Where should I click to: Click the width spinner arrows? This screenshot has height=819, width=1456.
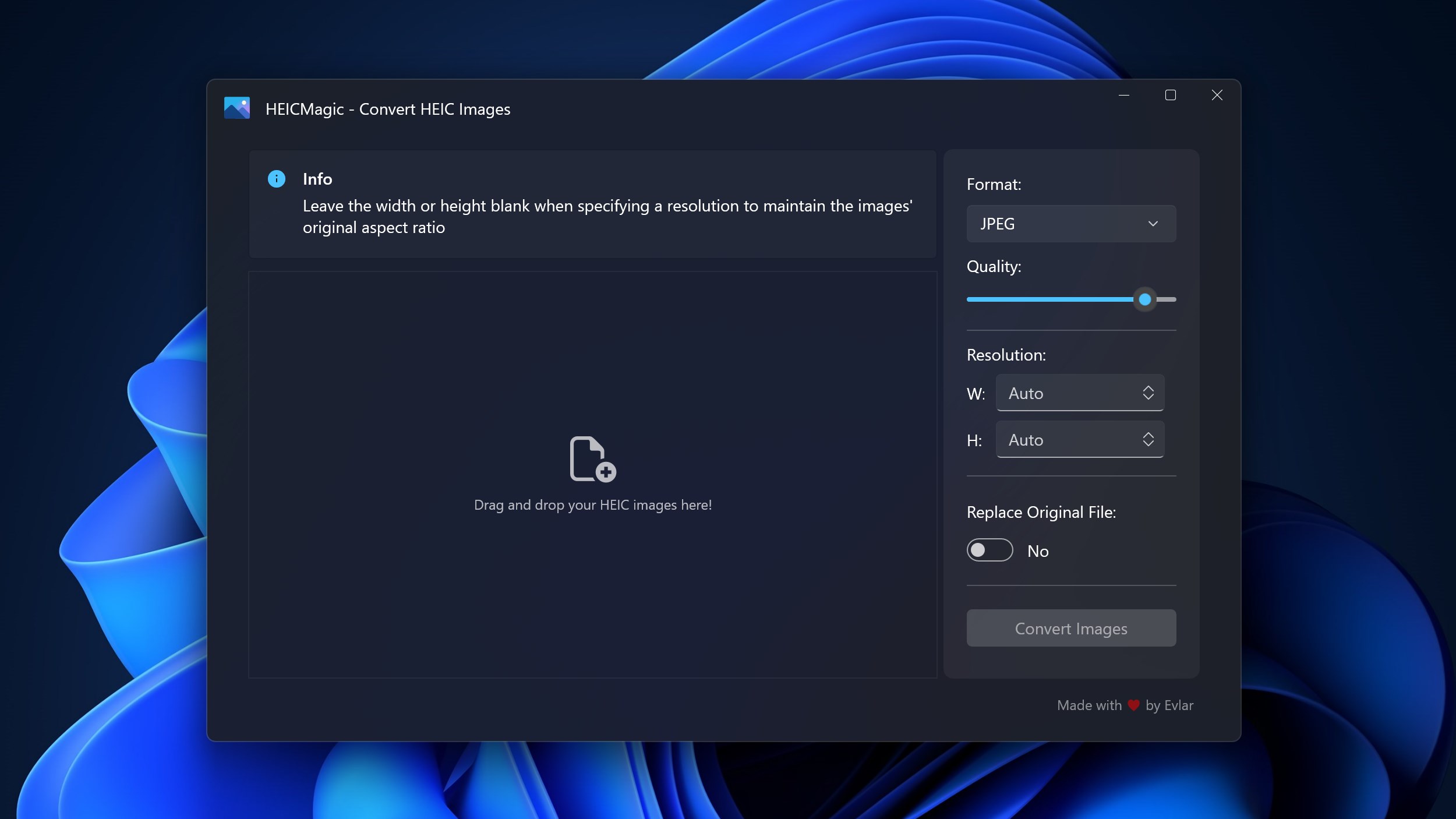click(x=1148, y=393)
